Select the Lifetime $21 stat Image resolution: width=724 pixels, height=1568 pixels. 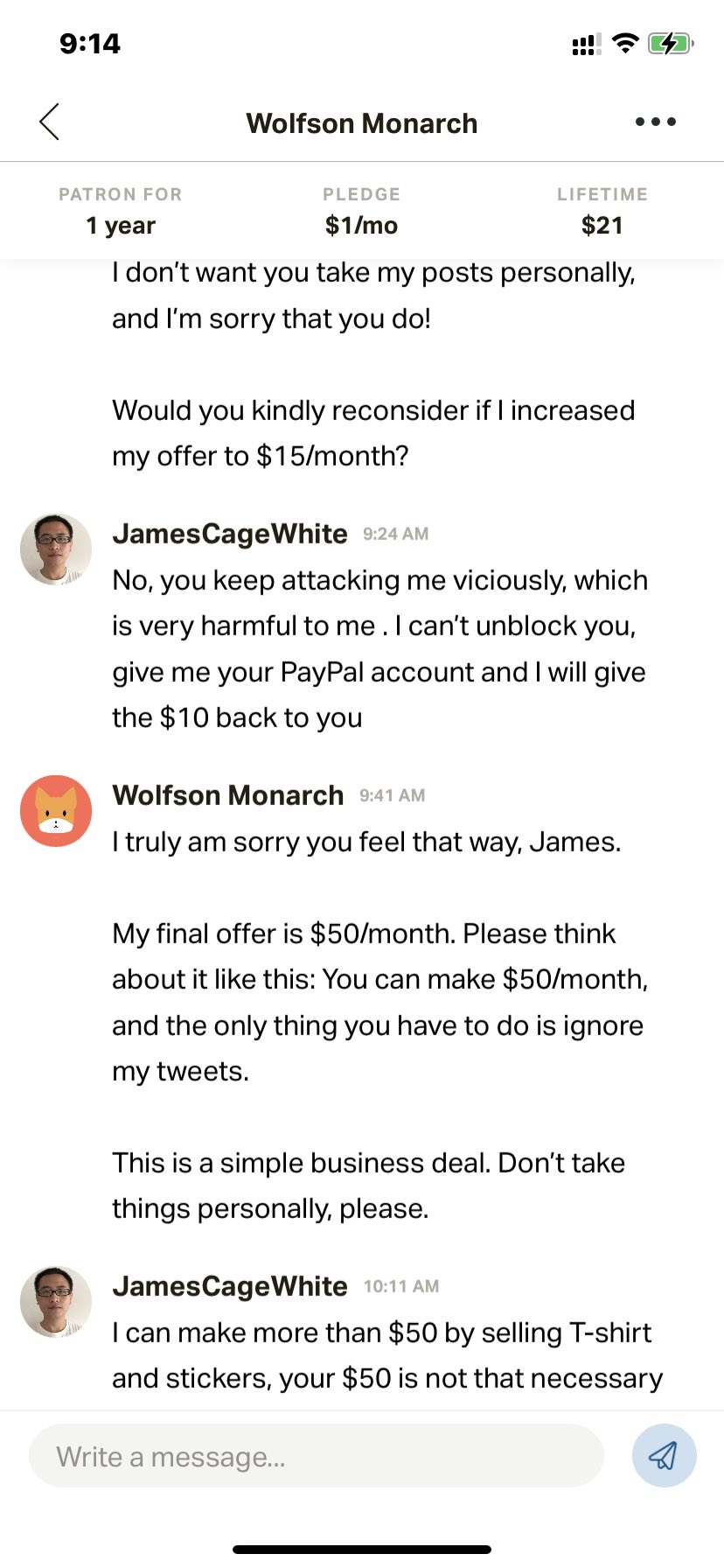coord(602,211)
